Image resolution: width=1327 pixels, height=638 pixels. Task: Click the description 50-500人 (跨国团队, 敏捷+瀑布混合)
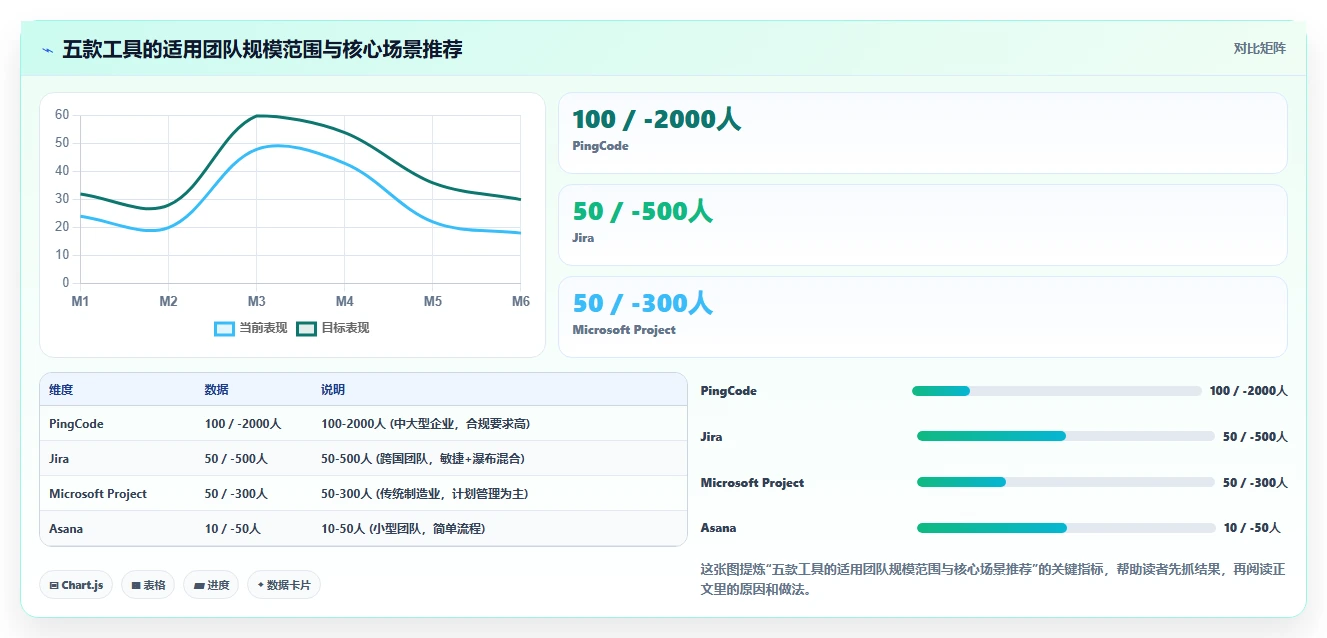point(423,459)
